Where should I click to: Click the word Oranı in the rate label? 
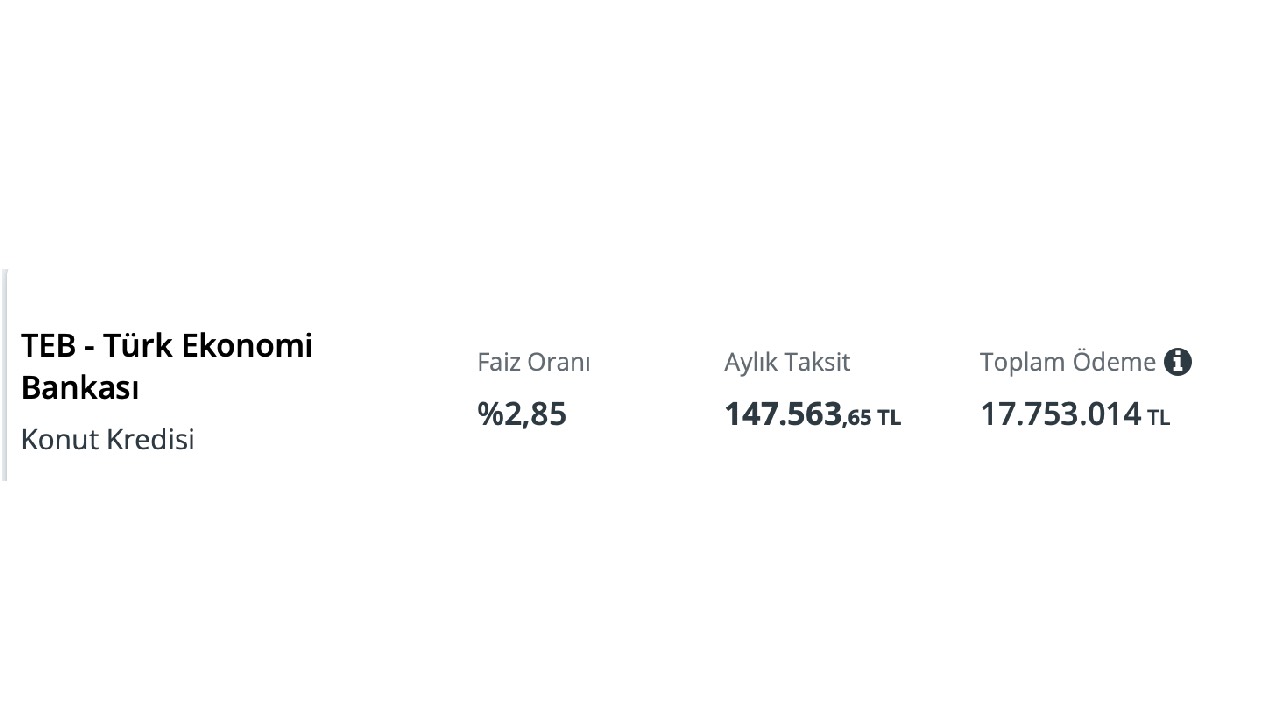[558, 362]
